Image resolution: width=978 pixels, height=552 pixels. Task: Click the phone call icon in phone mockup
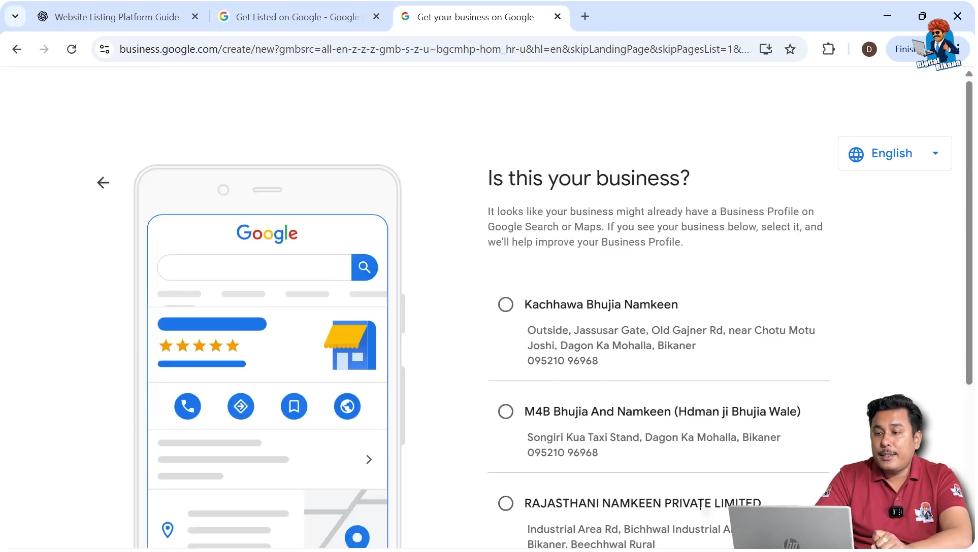(187, 407)
